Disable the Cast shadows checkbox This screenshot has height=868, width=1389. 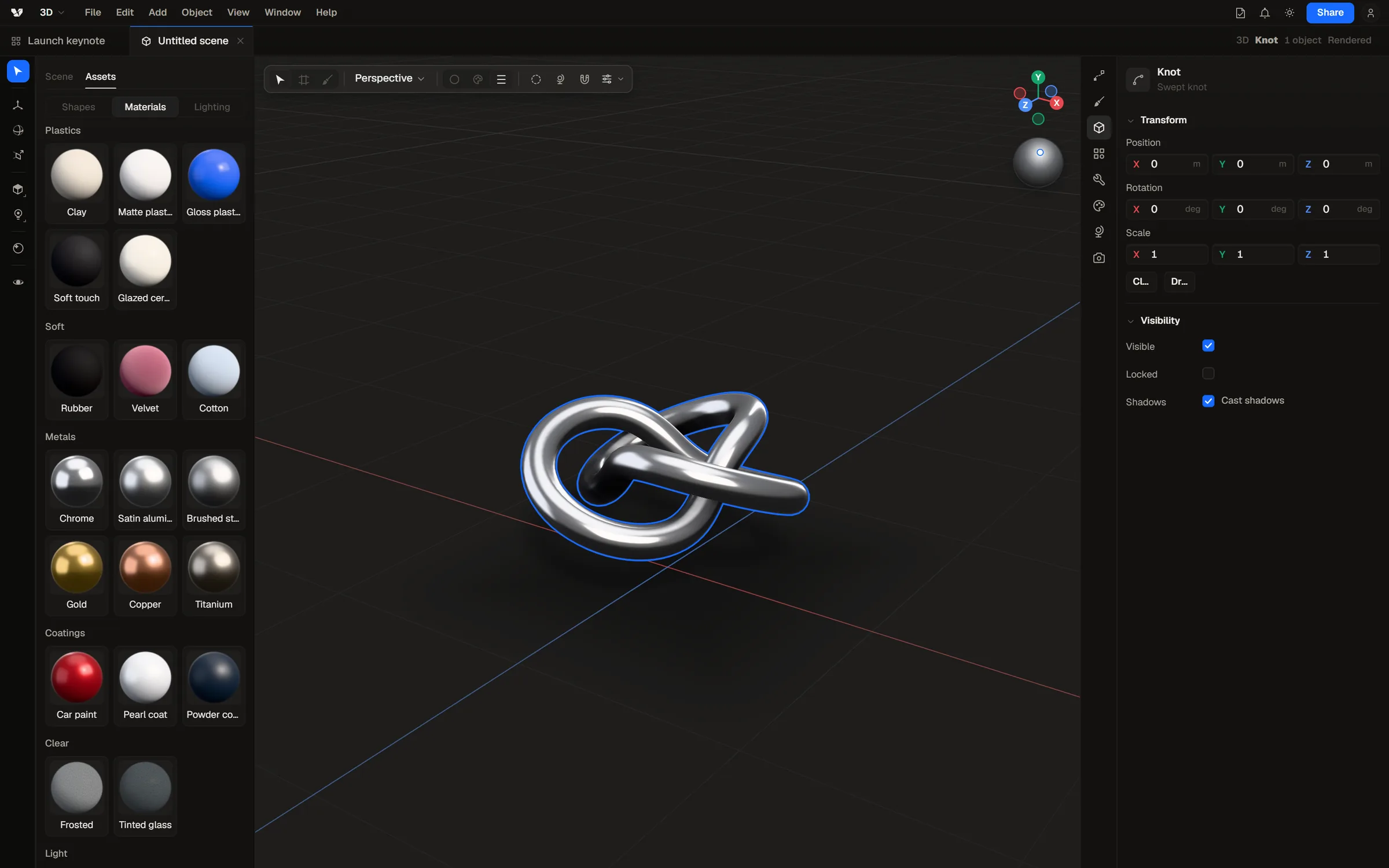[x=1208, y=401]
